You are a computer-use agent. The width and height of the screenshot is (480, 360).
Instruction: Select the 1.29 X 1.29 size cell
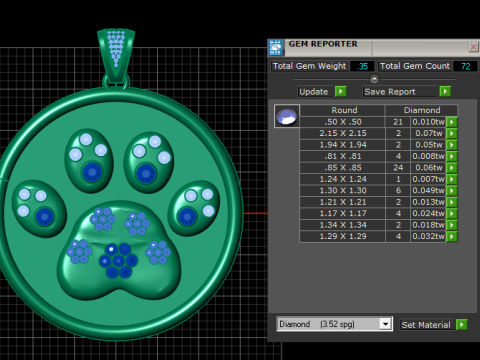(x=342, y=236)
